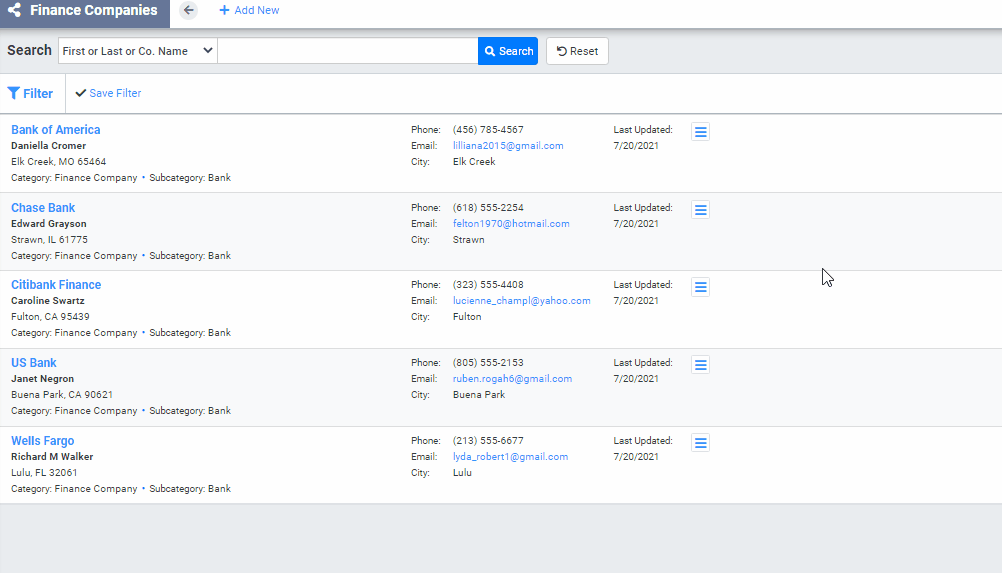Reset the search with the Reset button

coord(577,51)
